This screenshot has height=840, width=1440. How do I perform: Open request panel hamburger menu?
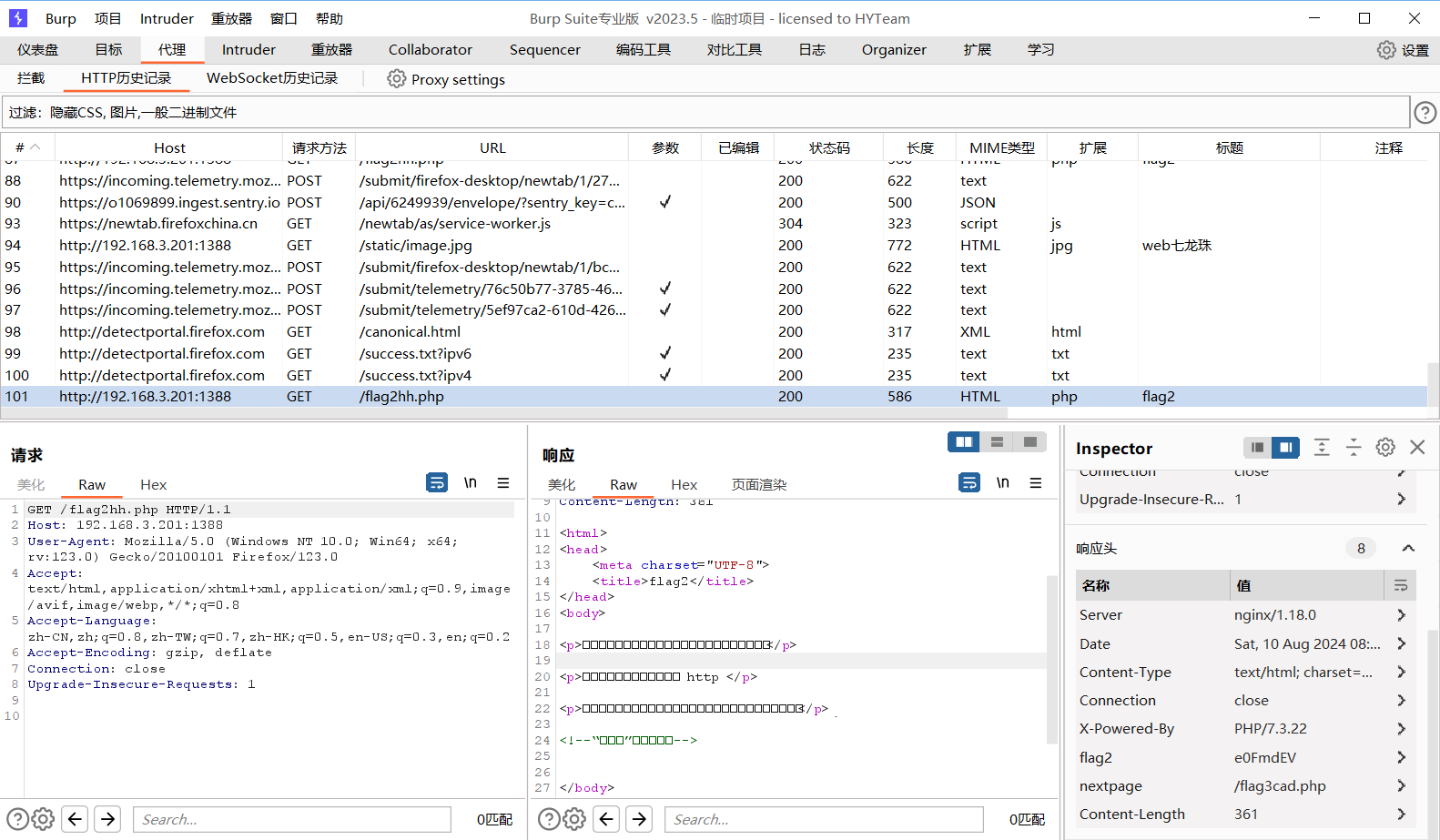click(x=503, y=482)
